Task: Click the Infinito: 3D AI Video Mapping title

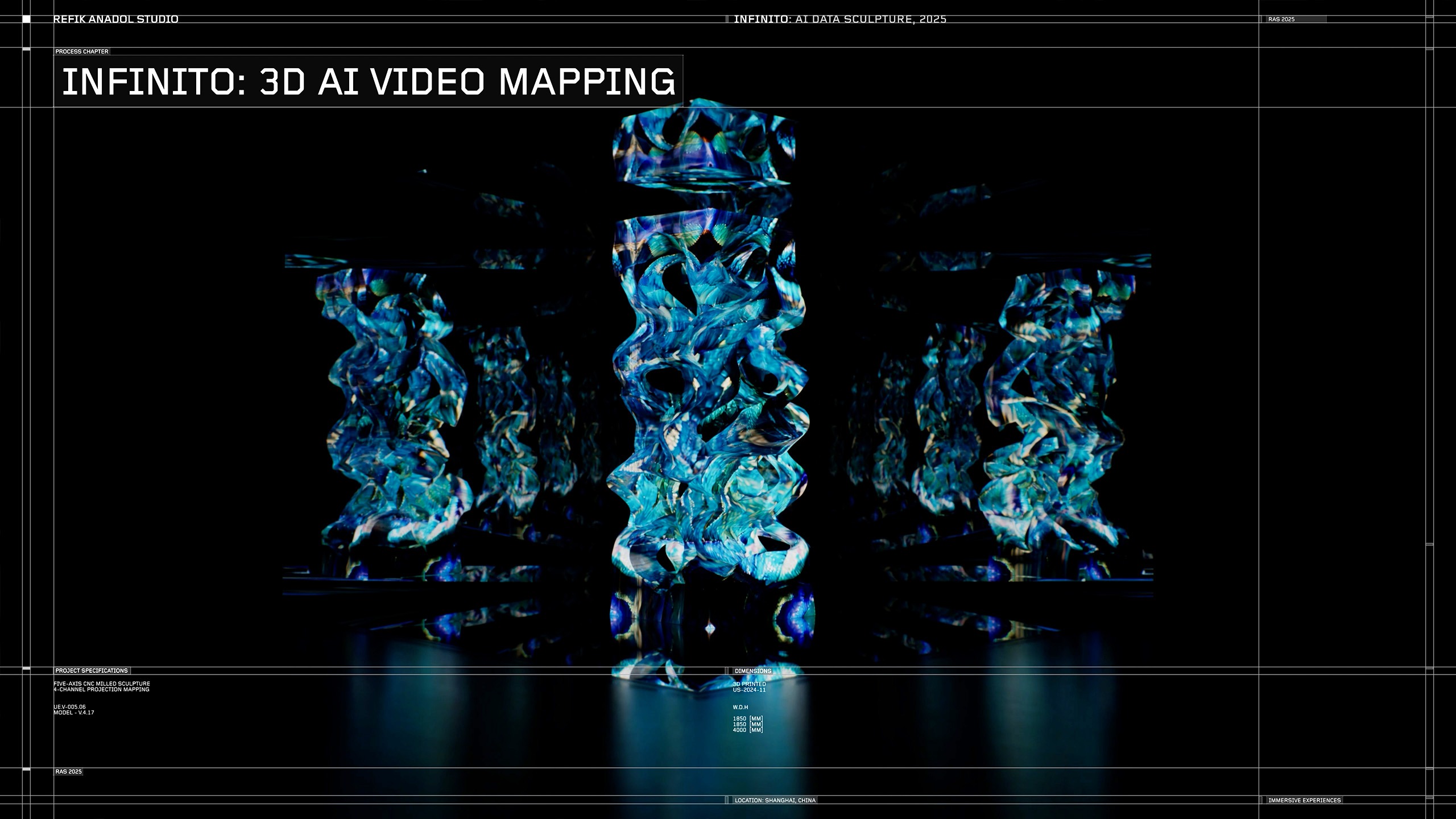Action: click(368, 81)
